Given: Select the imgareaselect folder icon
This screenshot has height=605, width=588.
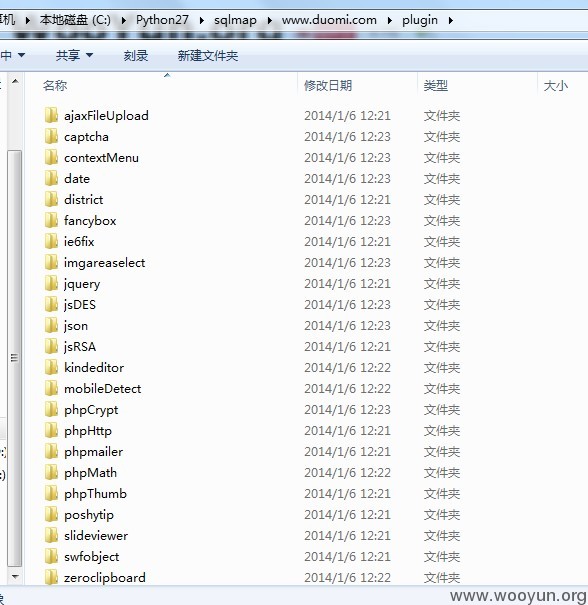Looking at the screenshot, I should point(51,262).
